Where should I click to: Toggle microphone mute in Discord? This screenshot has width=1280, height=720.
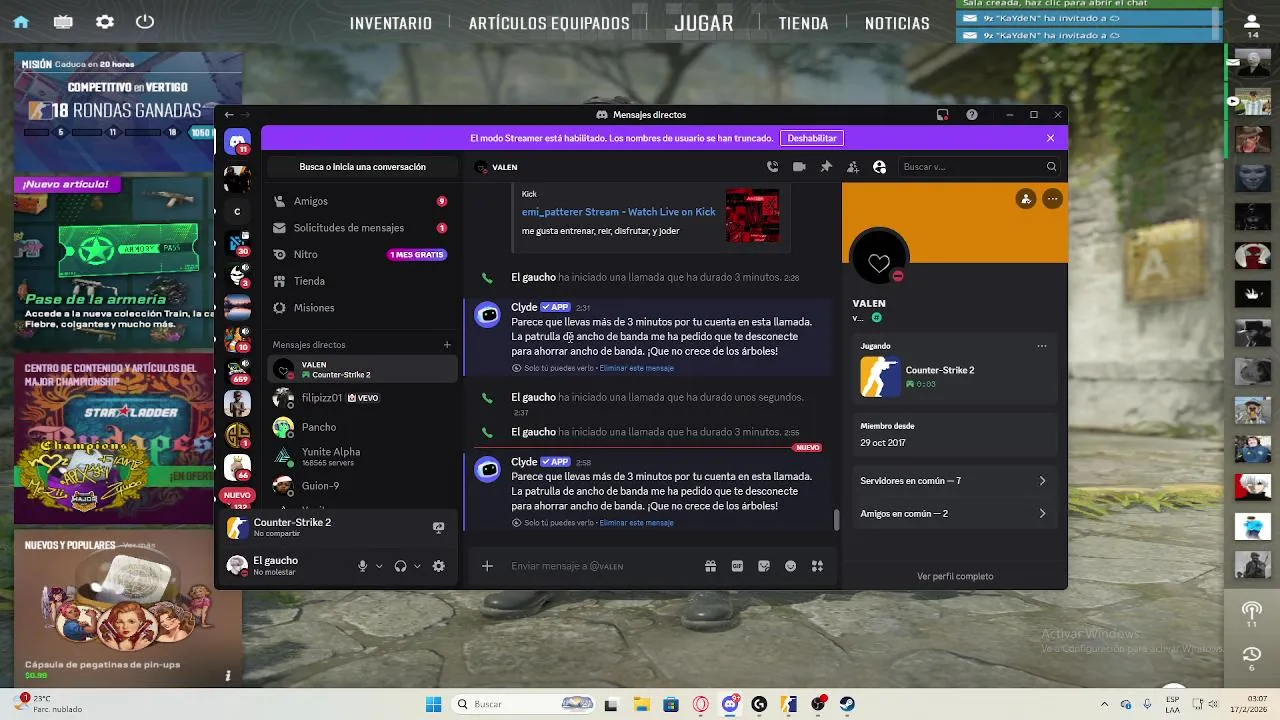(363, 566)
